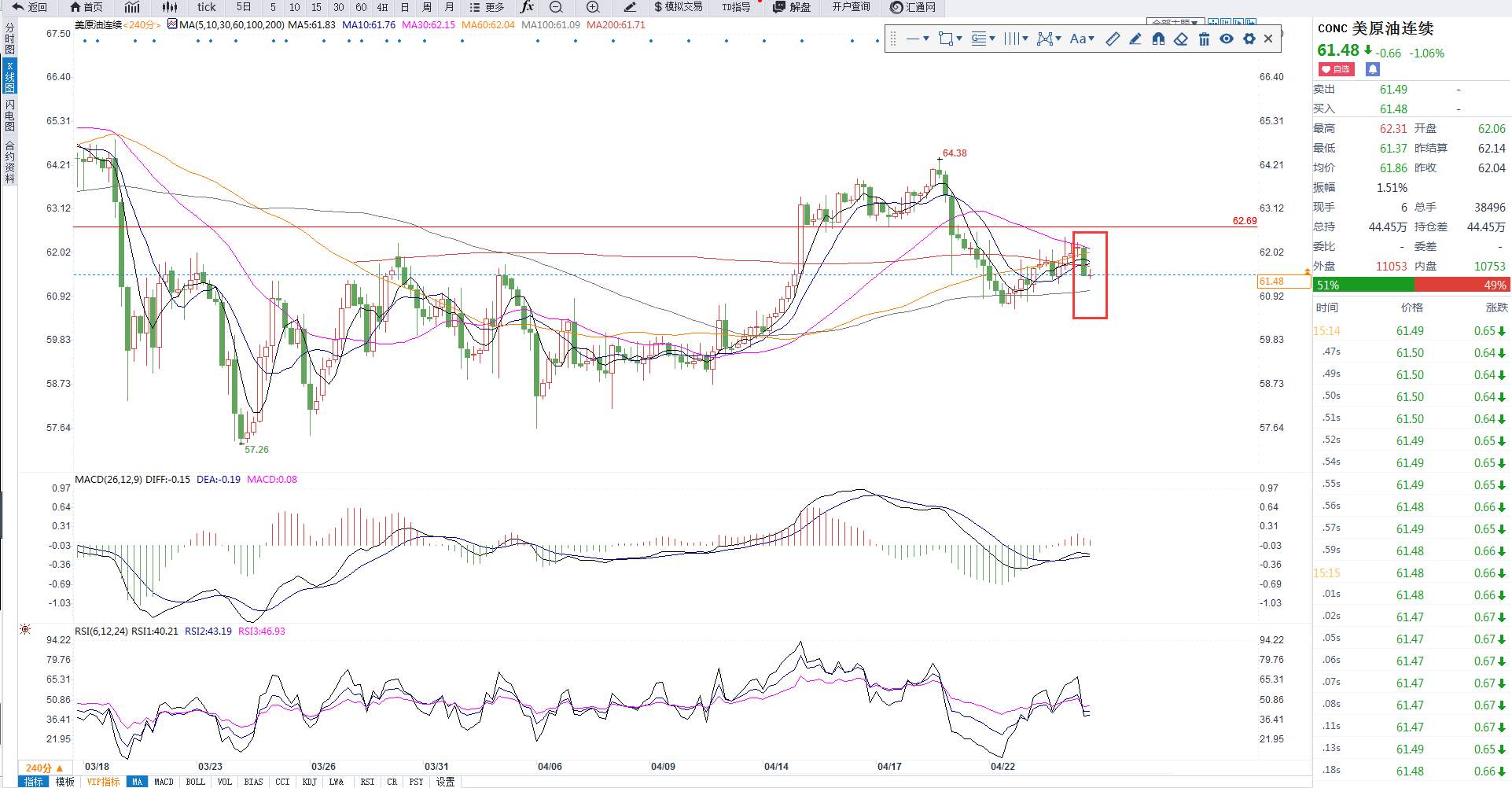Viewport: 1512px width, 788px height.
Task: Select the line drawing tool
Action: pyautogui.click(x=913, y=39)
